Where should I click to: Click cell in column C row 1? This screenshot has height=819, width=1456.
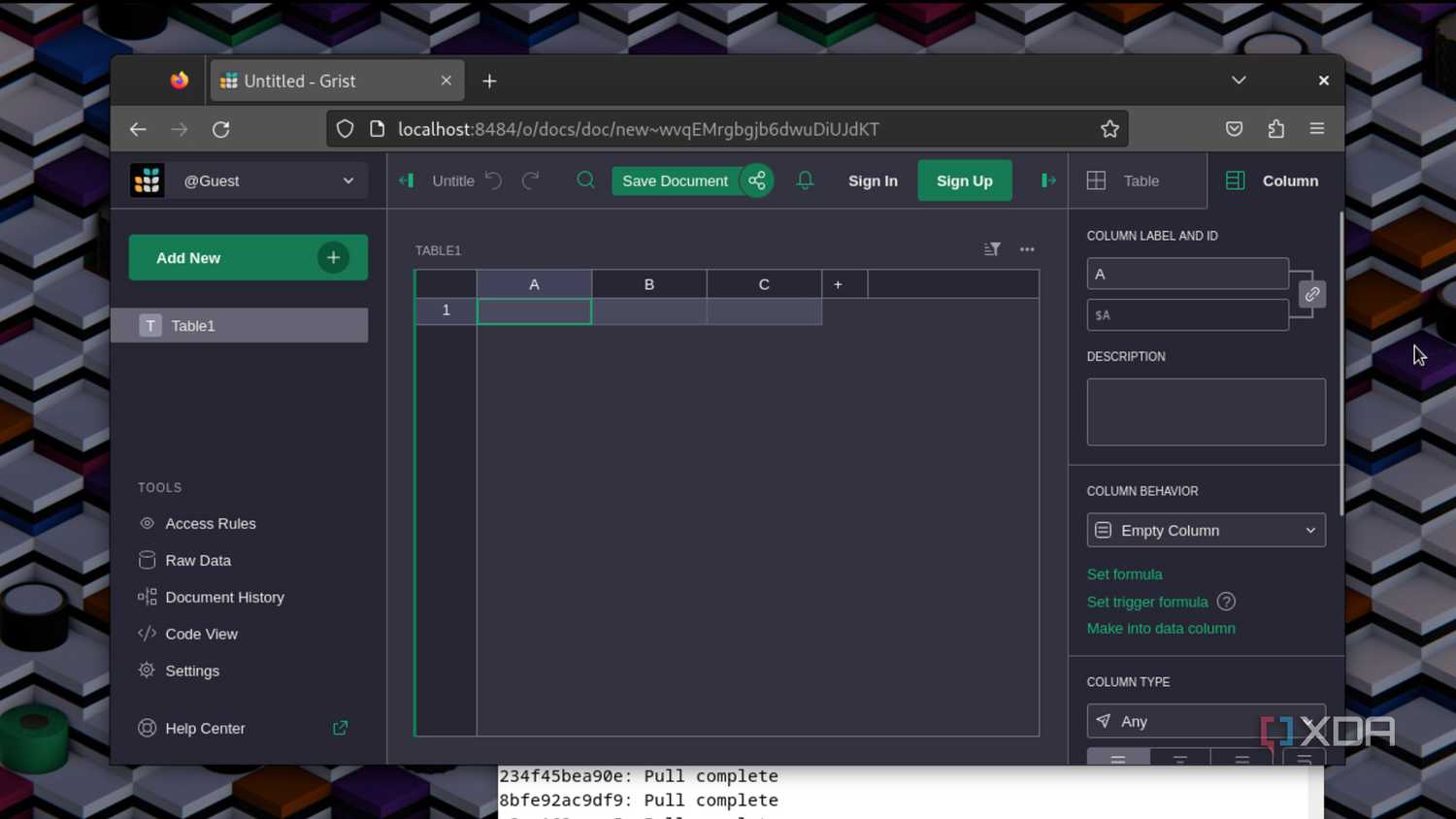coord(764,311)
